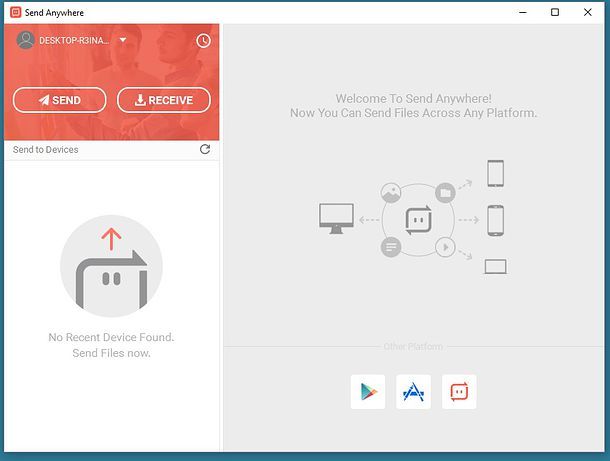Maximize the Send Anywhere window
The width and height of the screenshot is (610, 461).
click(555, 12)
